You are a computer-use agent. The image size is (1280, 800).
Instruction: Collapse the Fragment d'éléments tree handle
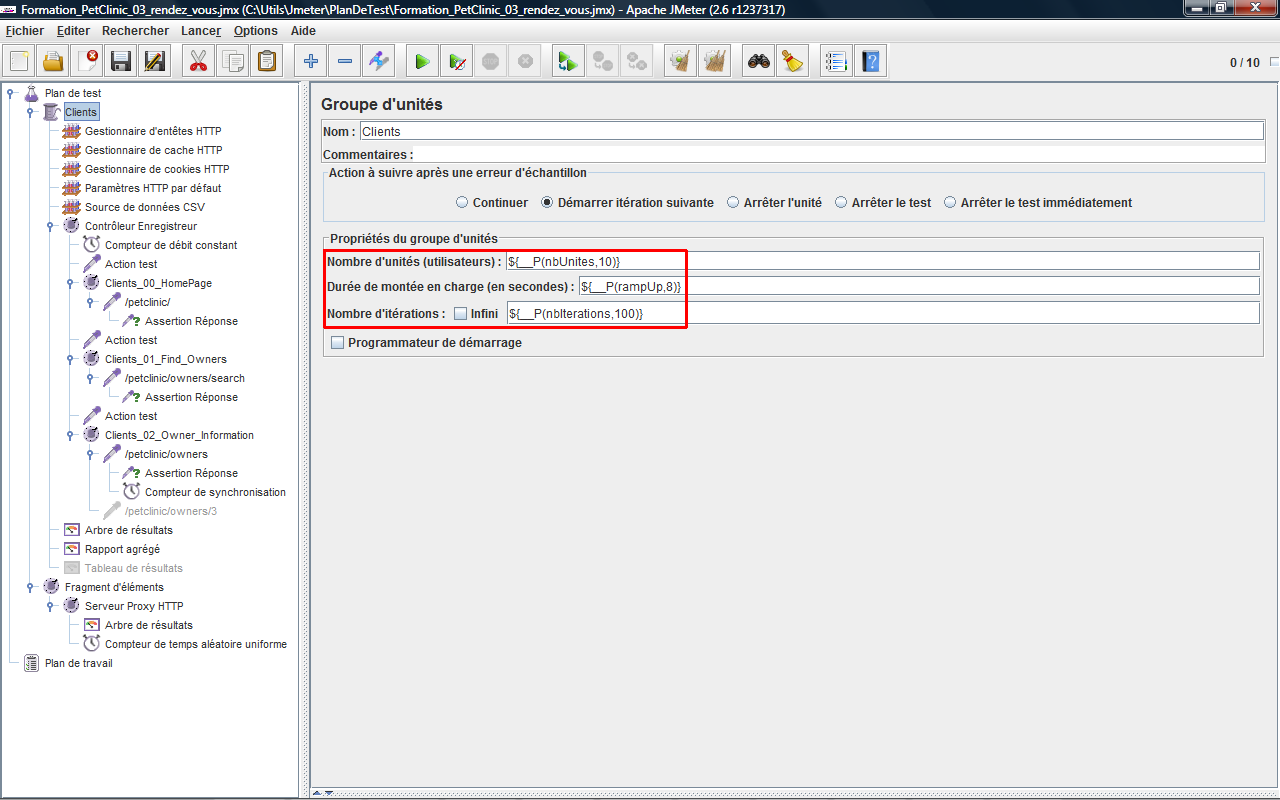click(x=31, y=587)
